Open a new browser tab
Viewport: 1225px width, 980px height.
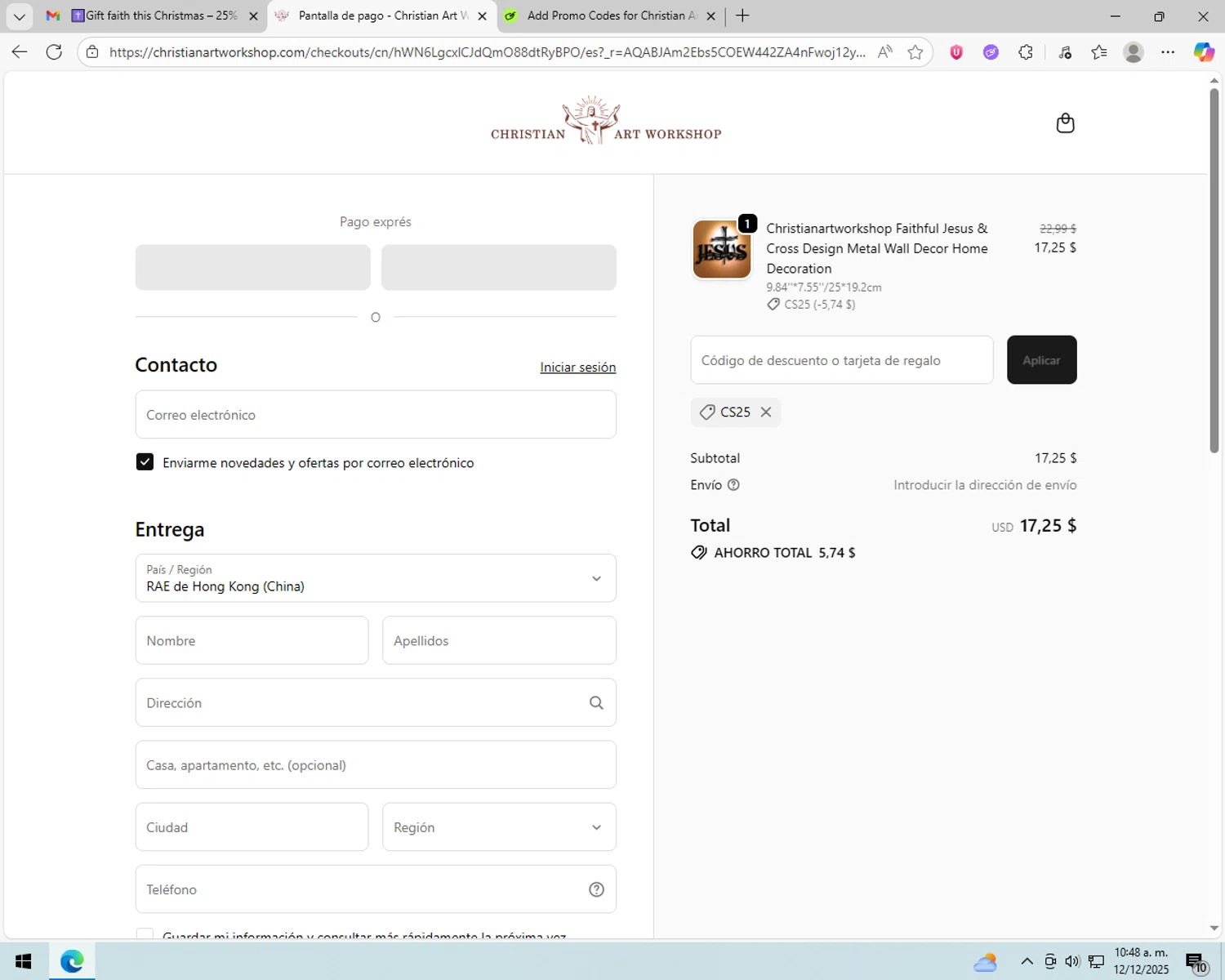click(x=742, y=16)
